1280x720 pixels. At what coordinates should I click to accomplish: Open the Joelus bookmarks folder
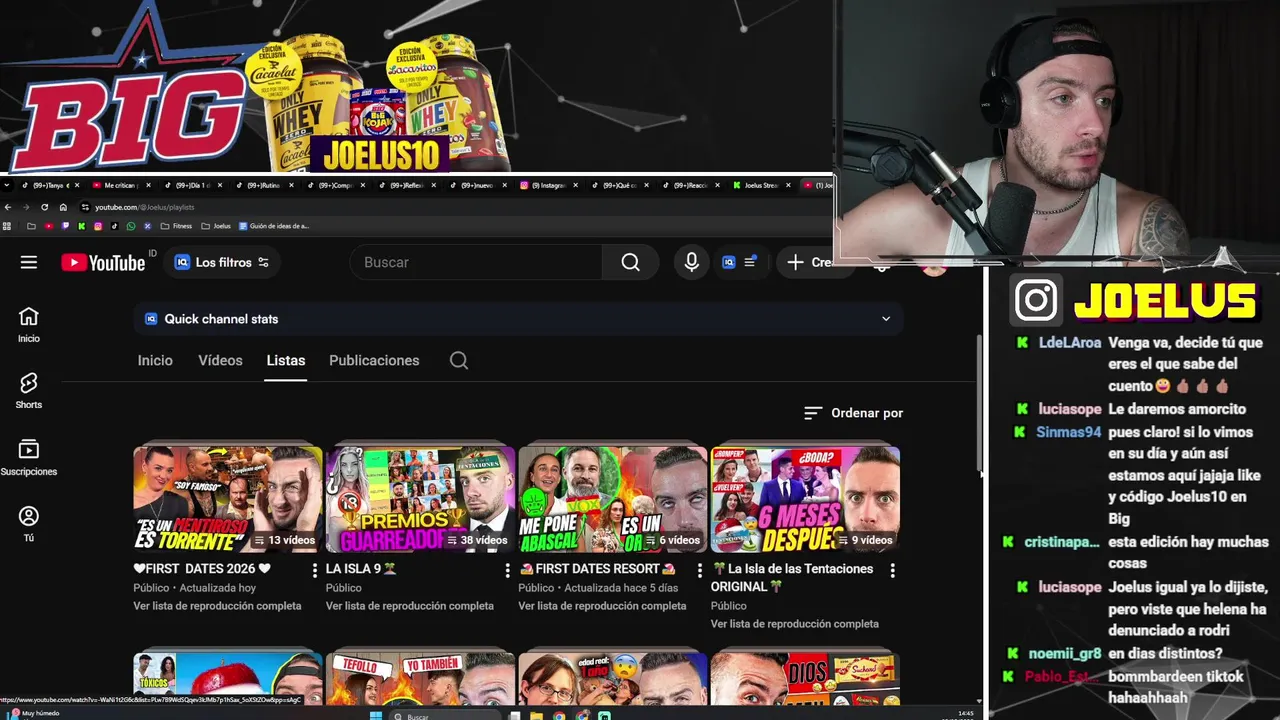click(216, 226)
